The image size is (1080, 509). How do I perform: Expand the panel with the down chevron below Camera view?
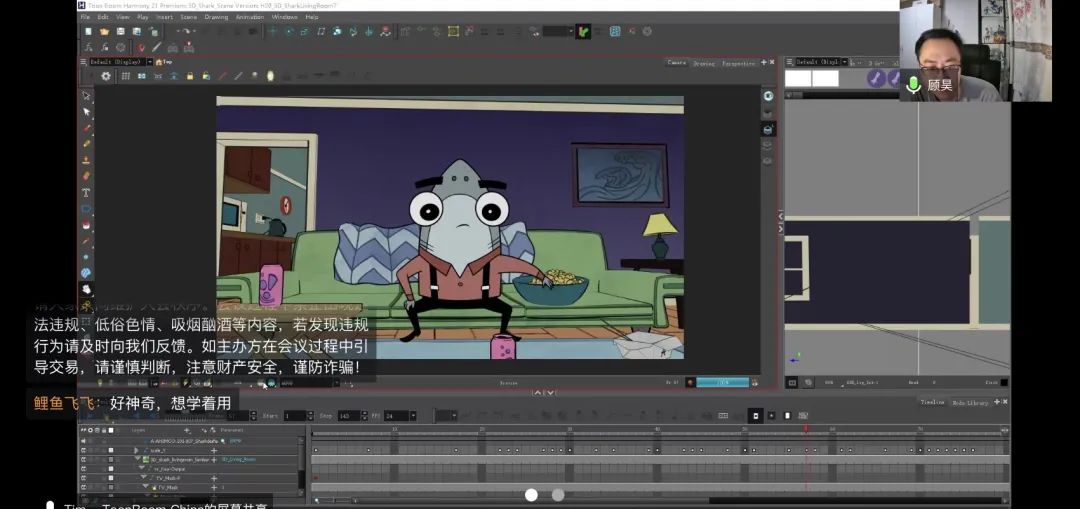(x=550, y=393)
